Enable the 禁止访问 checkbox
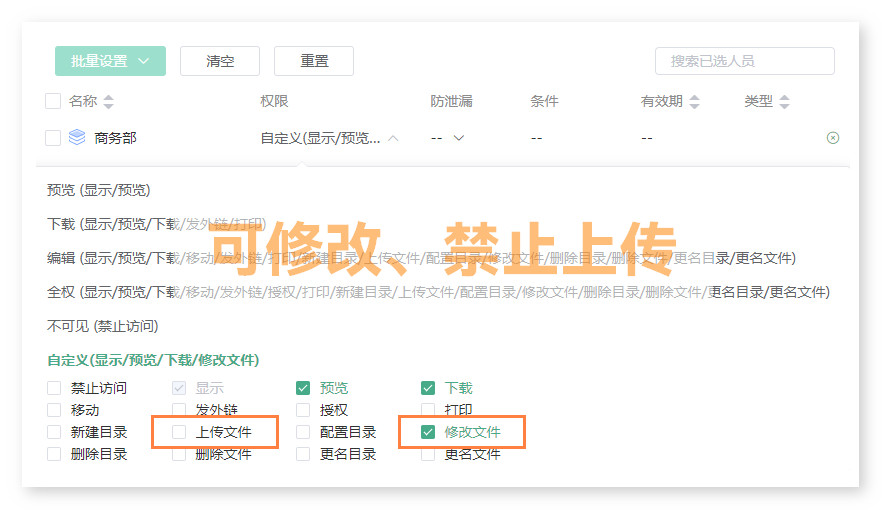Viewport: 882px width, 510px height. [54, 388]
